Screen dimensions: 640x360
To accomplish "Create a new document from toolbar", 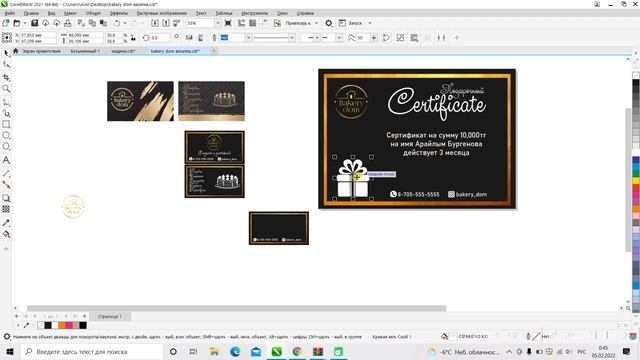I will tap(6, 23).
